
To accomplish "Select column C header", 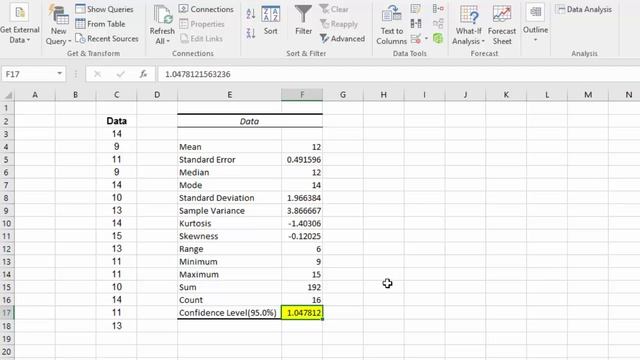I will click(x=116, y=95).
